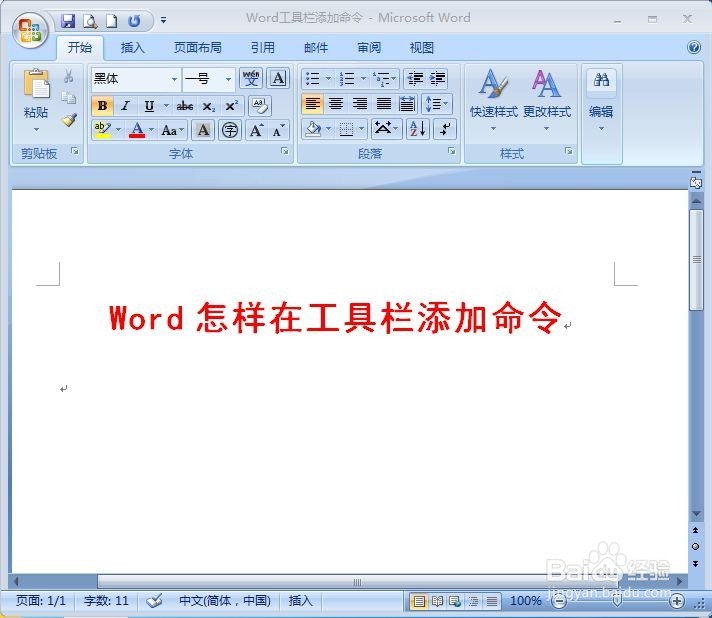Toggle superscript formatting

pos(232,106)
